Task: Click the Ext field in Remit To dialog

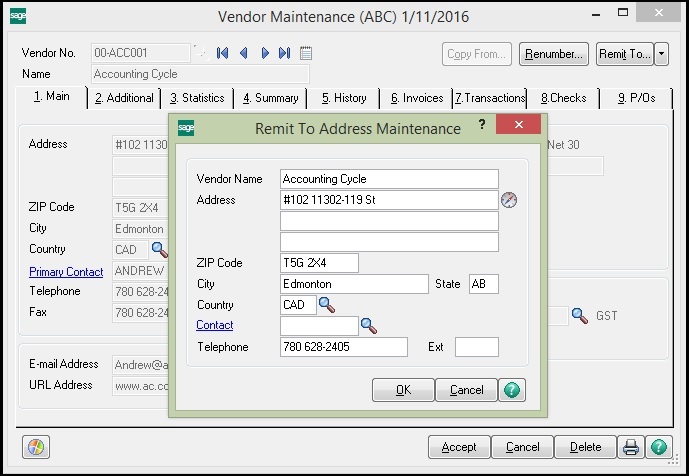Action: pos(477,347)
